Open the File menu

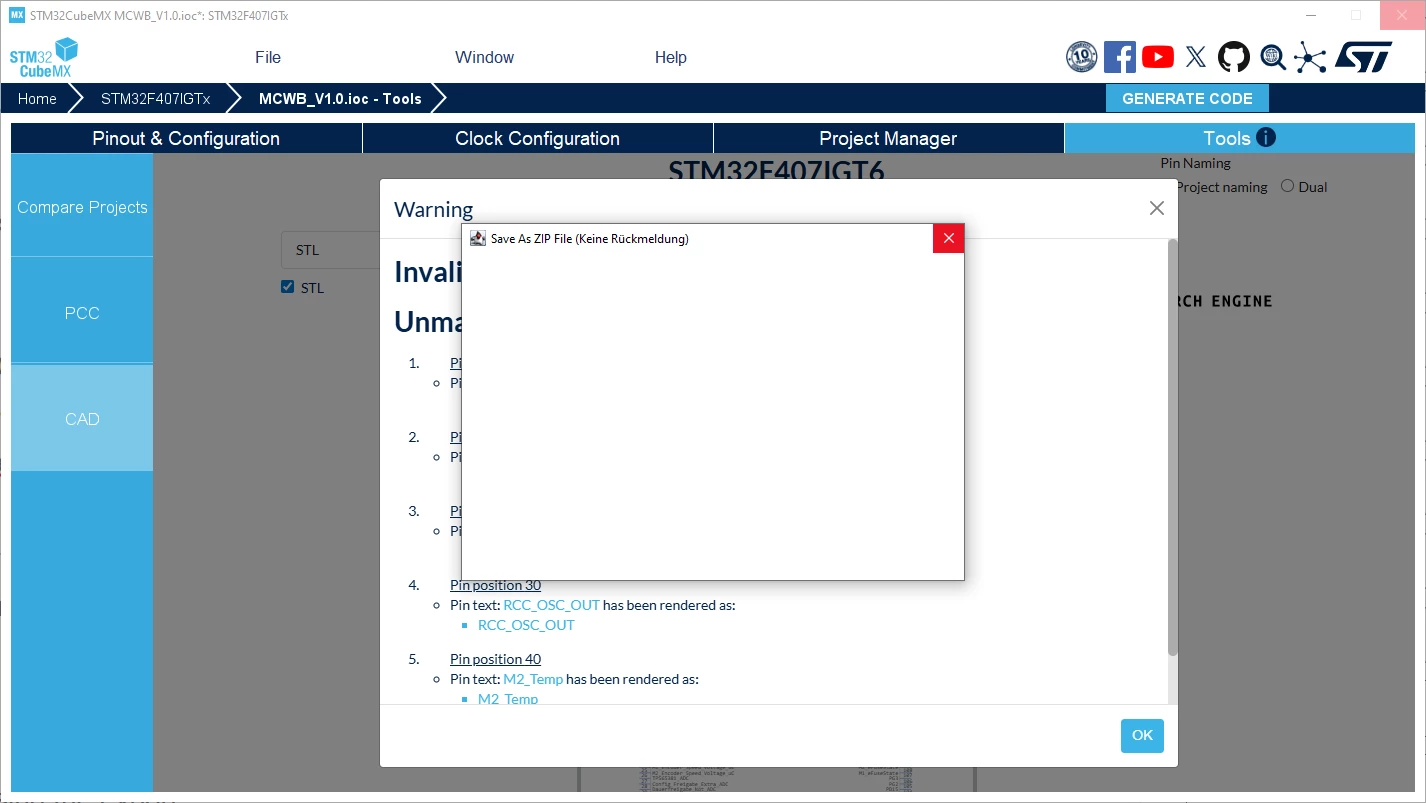pyautogui.click(x=268, y=57)
